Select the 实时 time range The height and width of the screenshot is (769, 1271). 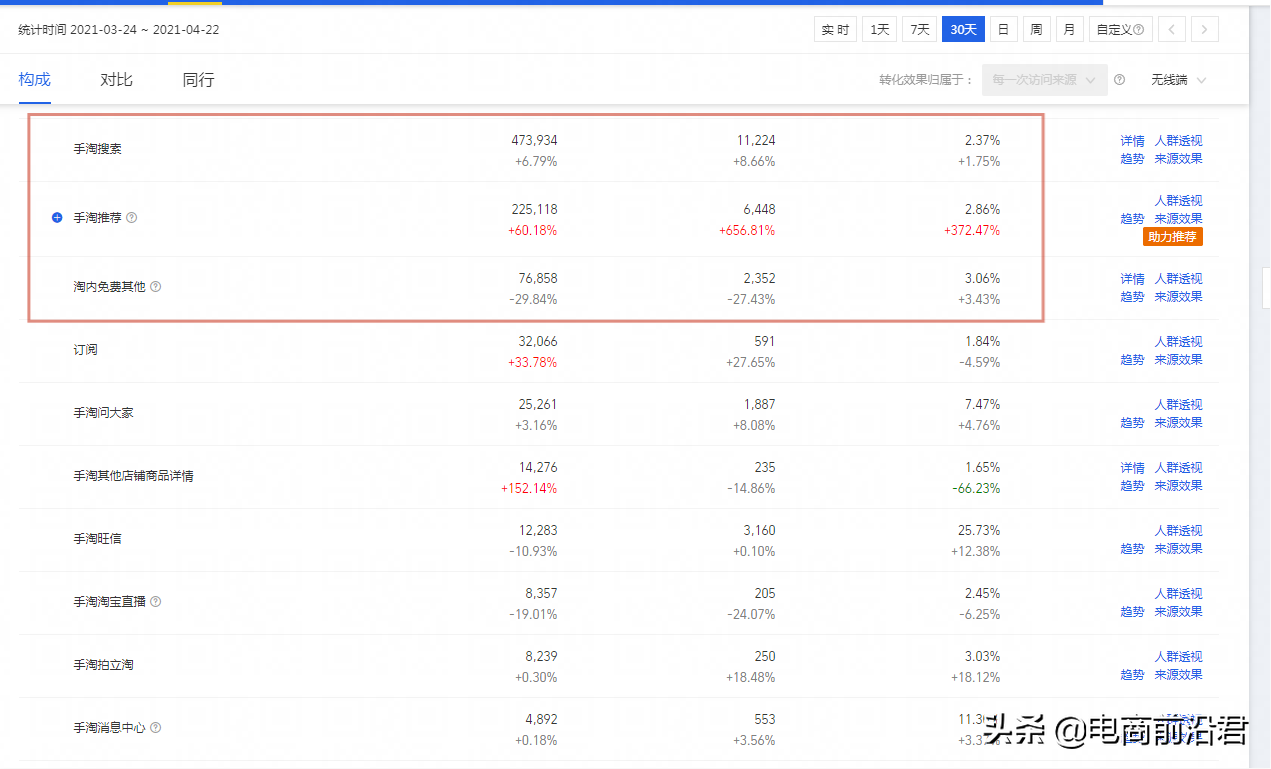(x=835, y=30)
